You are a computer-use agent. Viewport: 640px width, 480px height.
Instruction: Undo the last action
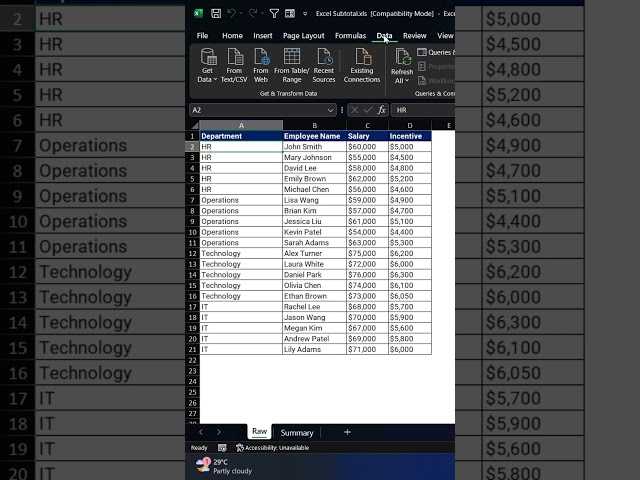(231, 13)
